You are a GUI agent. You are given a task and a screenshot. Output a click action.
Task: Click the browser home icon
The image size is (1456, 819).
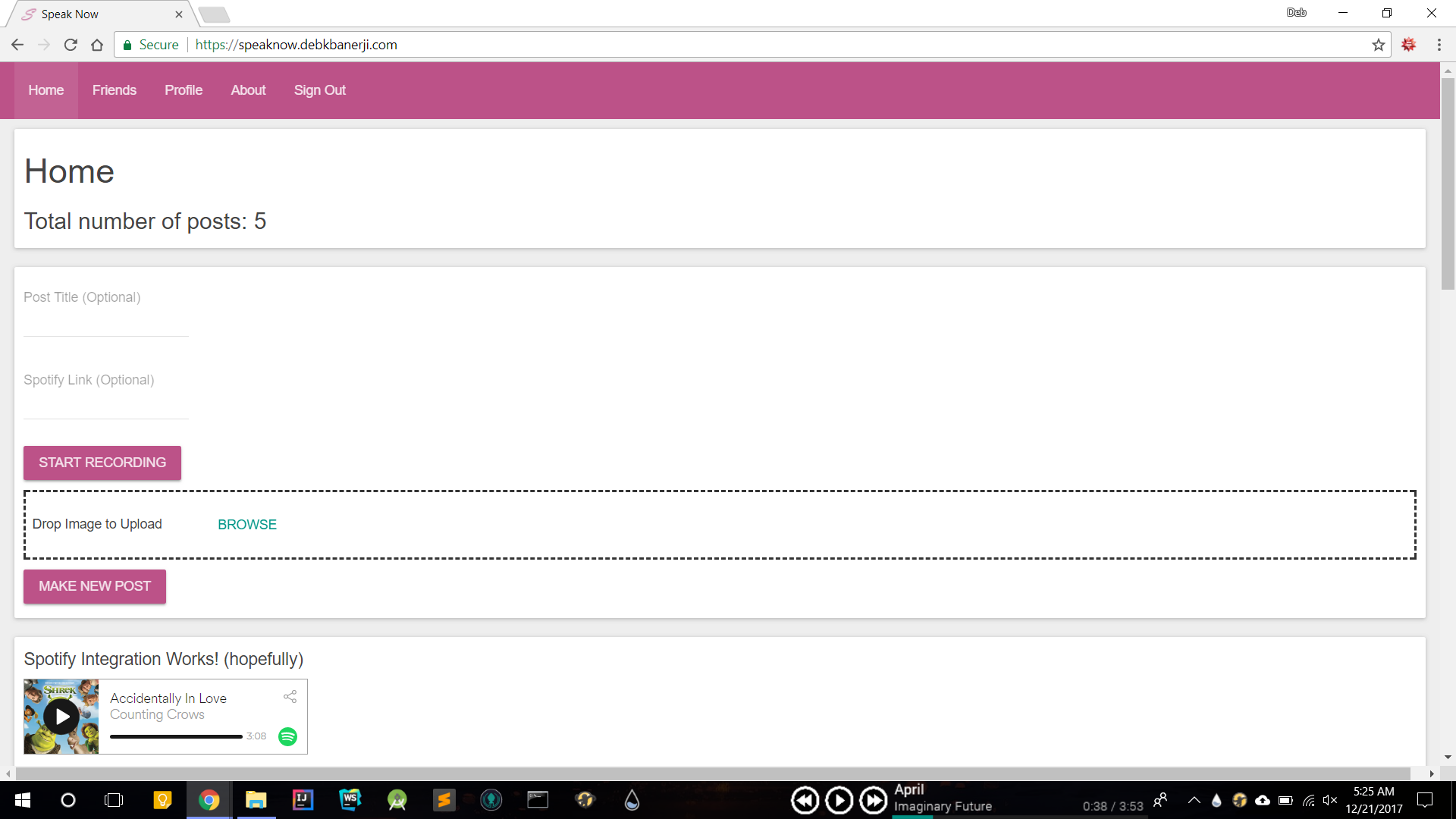click(x=97, y=45)
